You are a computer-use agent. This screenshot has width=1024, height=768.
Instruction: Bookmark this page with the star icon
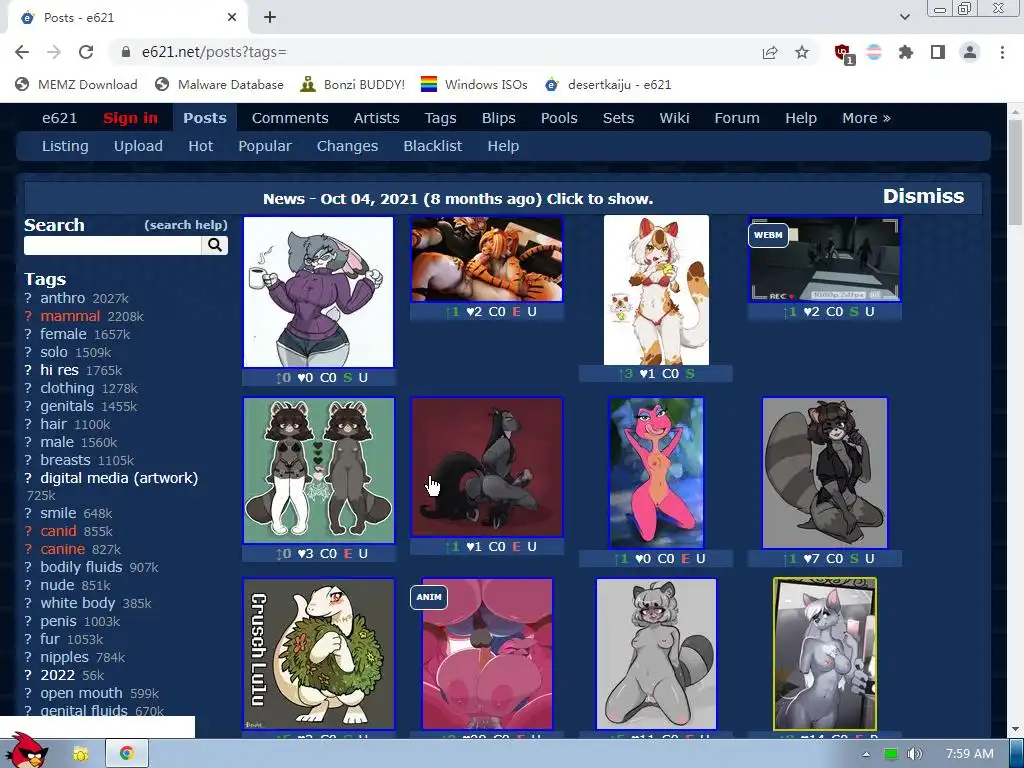(x=802, y=52)
